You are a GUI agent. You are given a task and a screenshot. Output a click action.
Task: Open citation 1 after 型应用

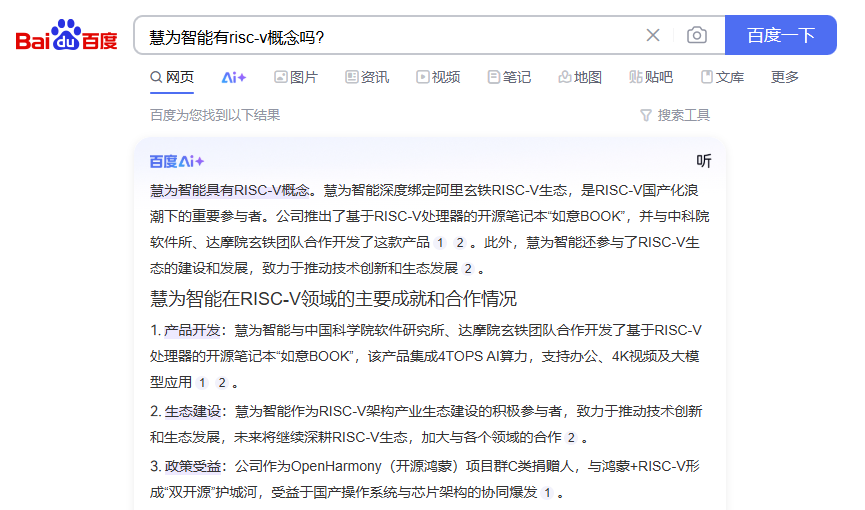(202, 383)
